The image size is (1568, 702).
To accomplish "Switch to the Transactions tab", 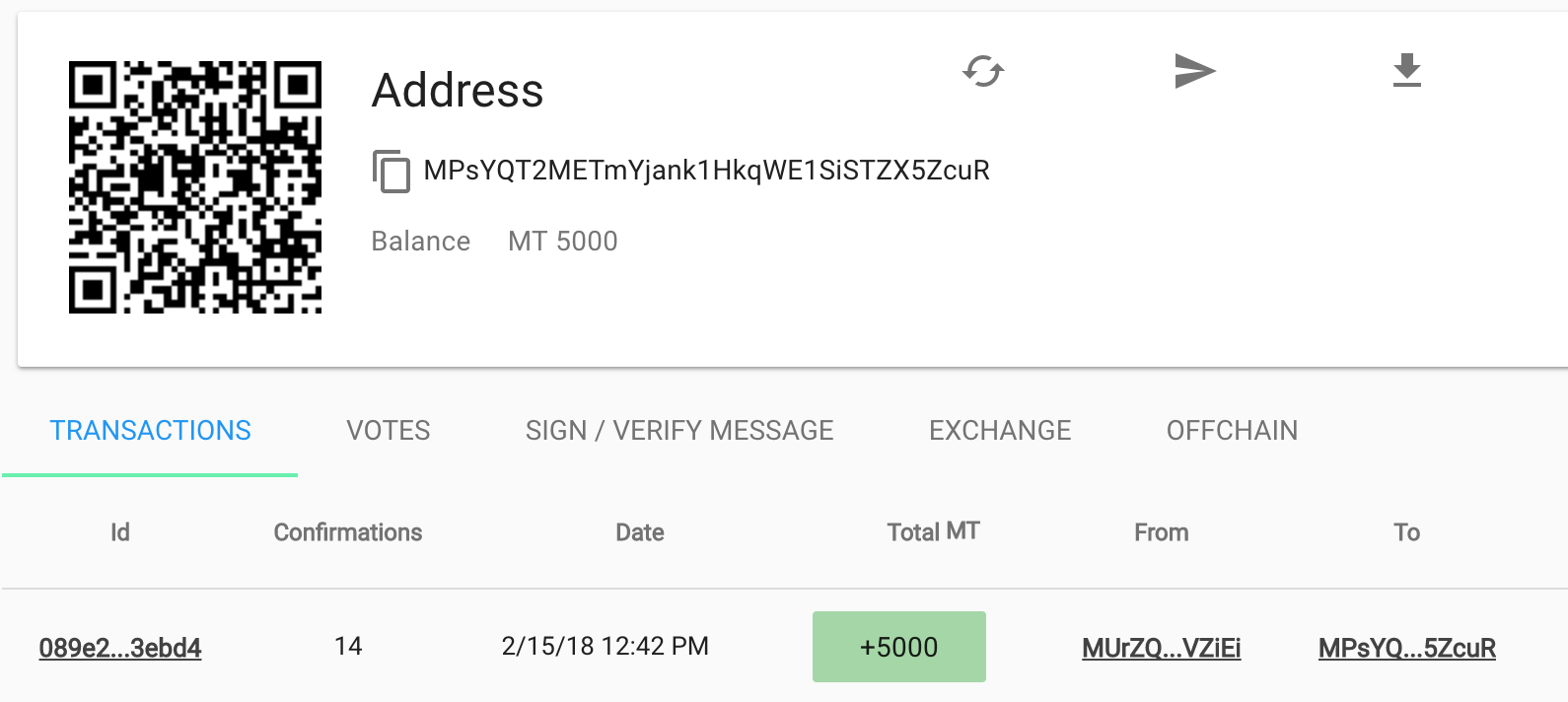I will tap(151, 431).
